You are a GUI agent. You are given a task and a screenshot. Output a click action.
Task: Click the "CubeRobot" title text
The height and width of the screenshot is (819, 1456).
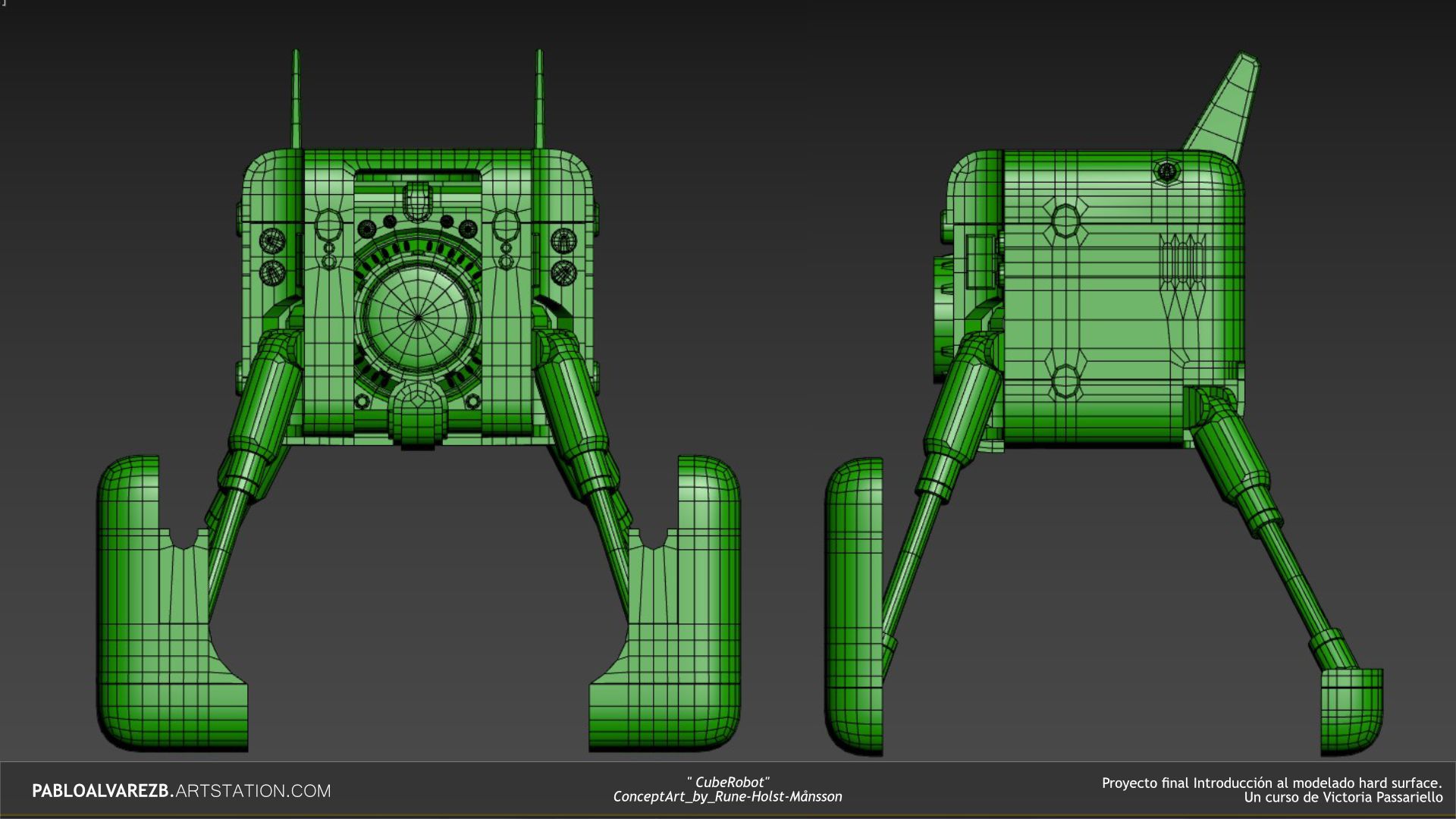pyautogui.click(x=728, y=783)
